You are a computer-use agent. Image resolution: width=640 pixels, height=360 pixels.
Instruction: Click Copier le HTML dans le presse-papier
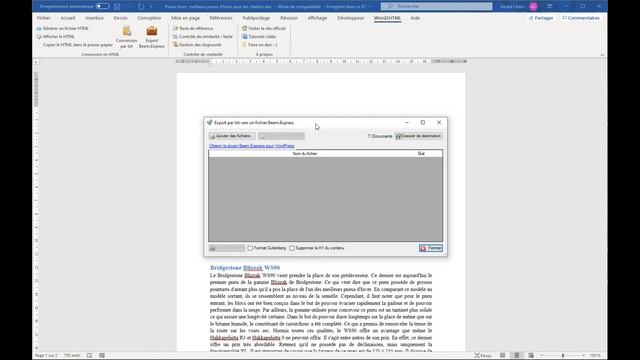78,45
